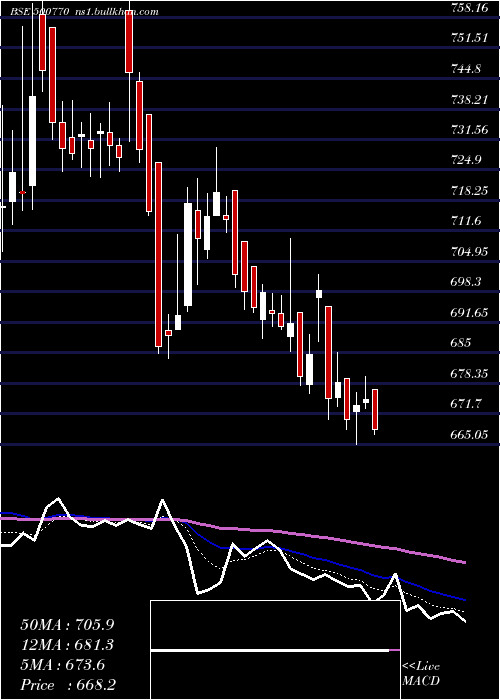Click the 711.6 price axis label
Screen dimensions: 500x700
point(467,221)
